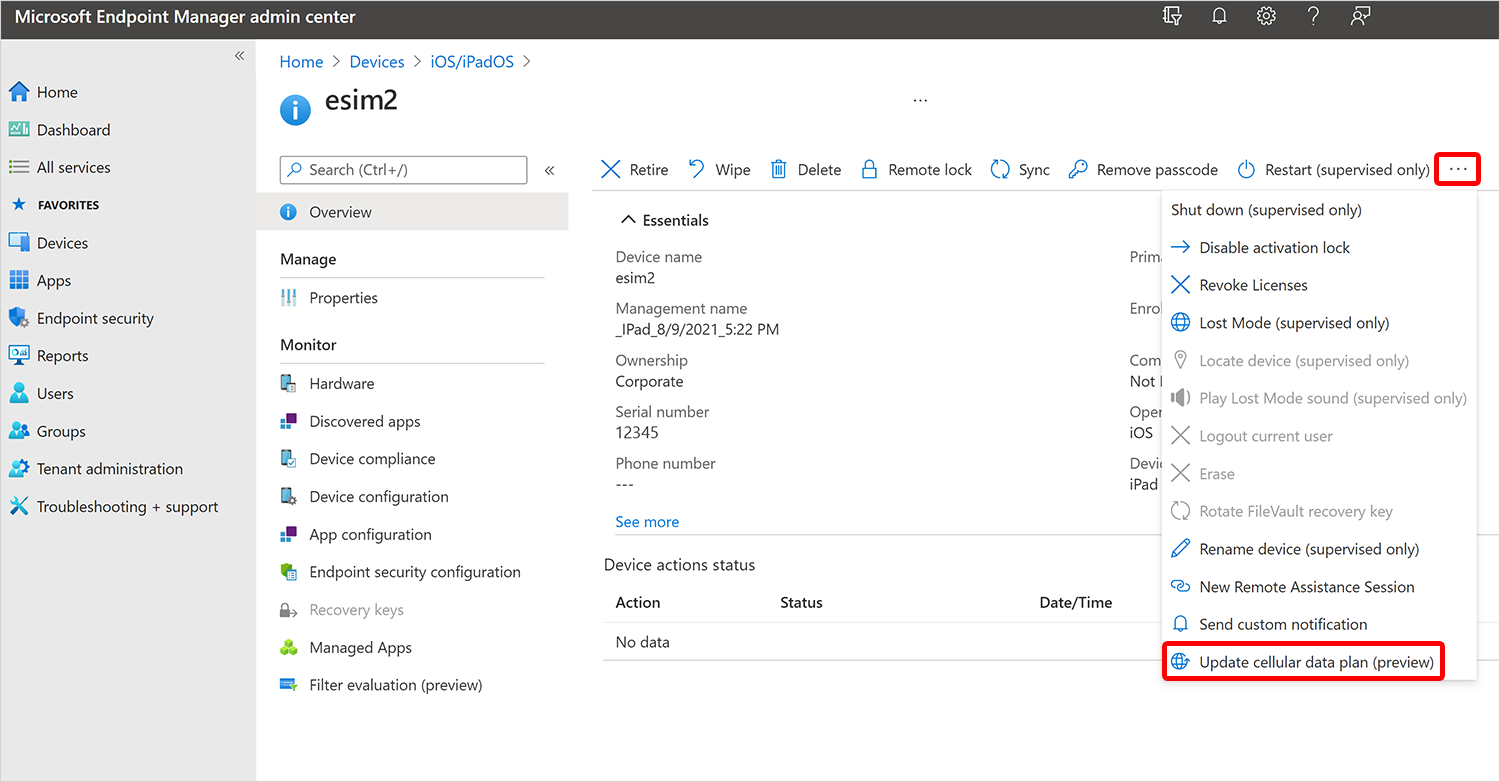Click the serial number value 12345

pos(637,433)
